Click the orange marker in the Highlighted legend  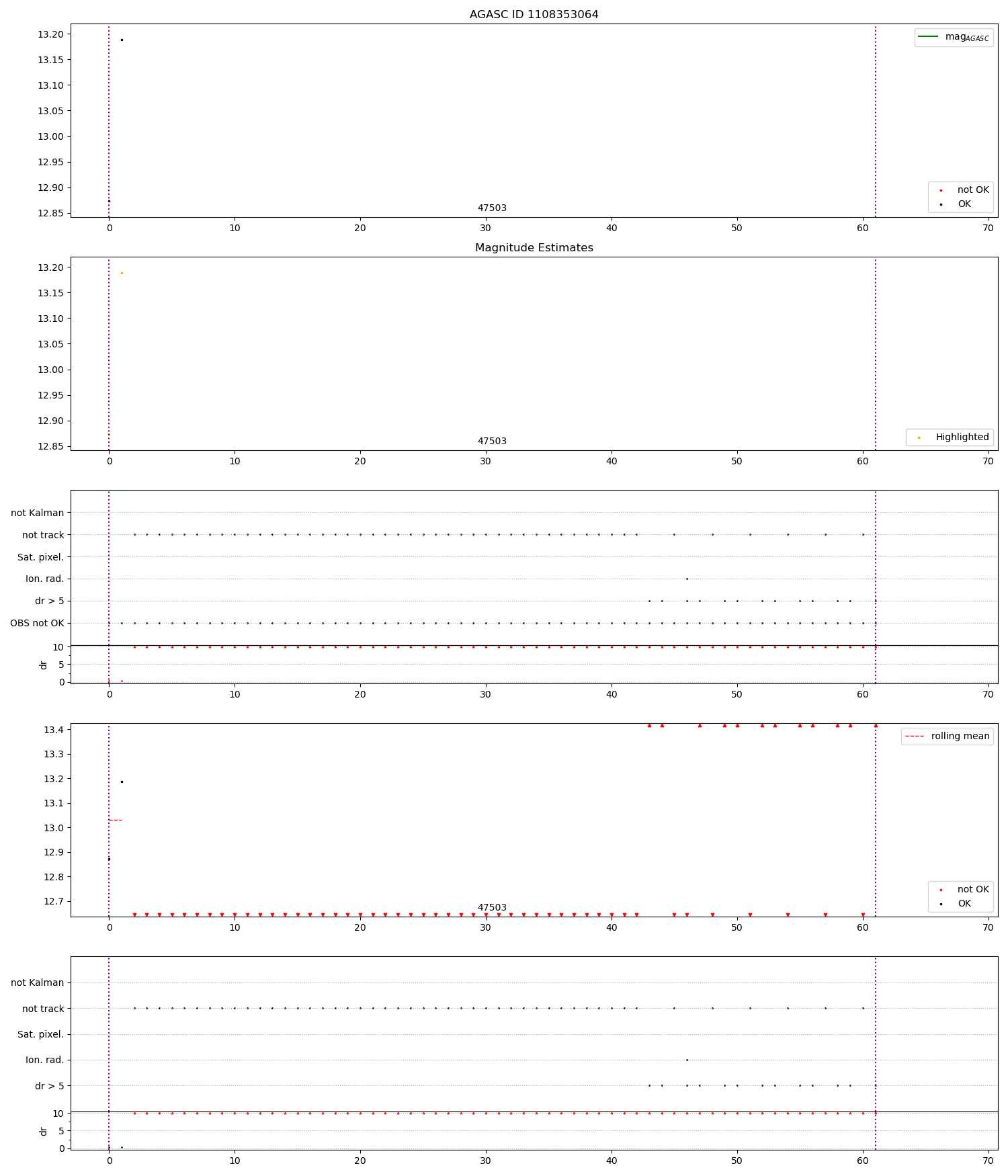click(919, 437)
